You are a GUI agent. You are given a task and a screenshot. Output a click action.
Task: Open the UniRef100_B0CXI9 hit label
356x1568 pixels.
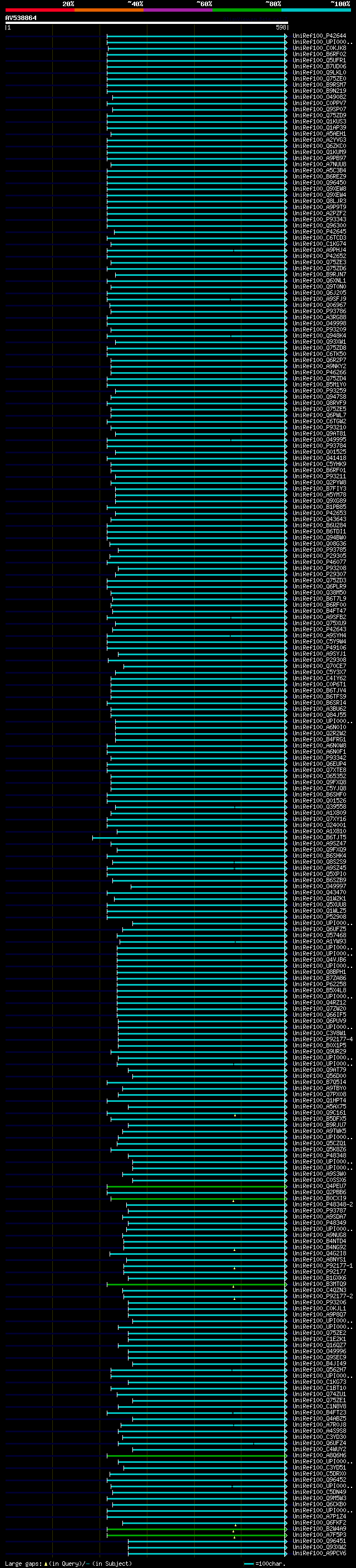(319, 1198)
